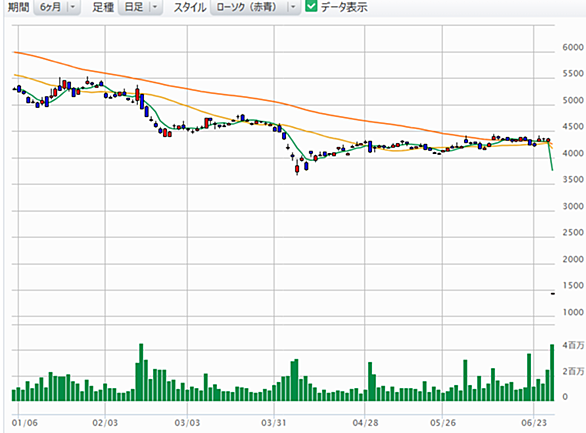Click the 6000 price axis label
The width and height of the screenshot is (586, 433).
[x=573, y=47]
